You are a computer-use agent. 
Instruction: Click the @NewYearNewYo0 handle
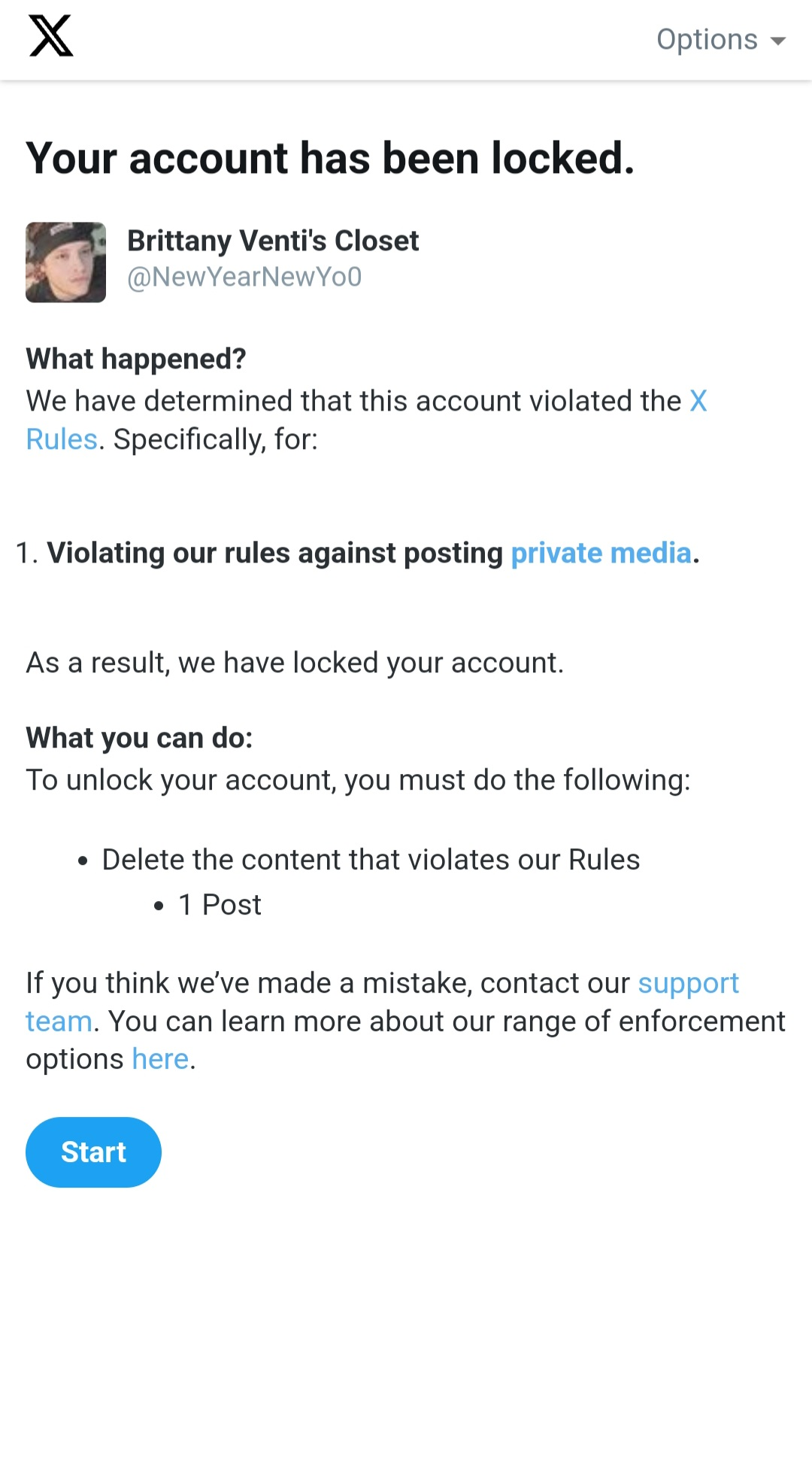[244, 277]
